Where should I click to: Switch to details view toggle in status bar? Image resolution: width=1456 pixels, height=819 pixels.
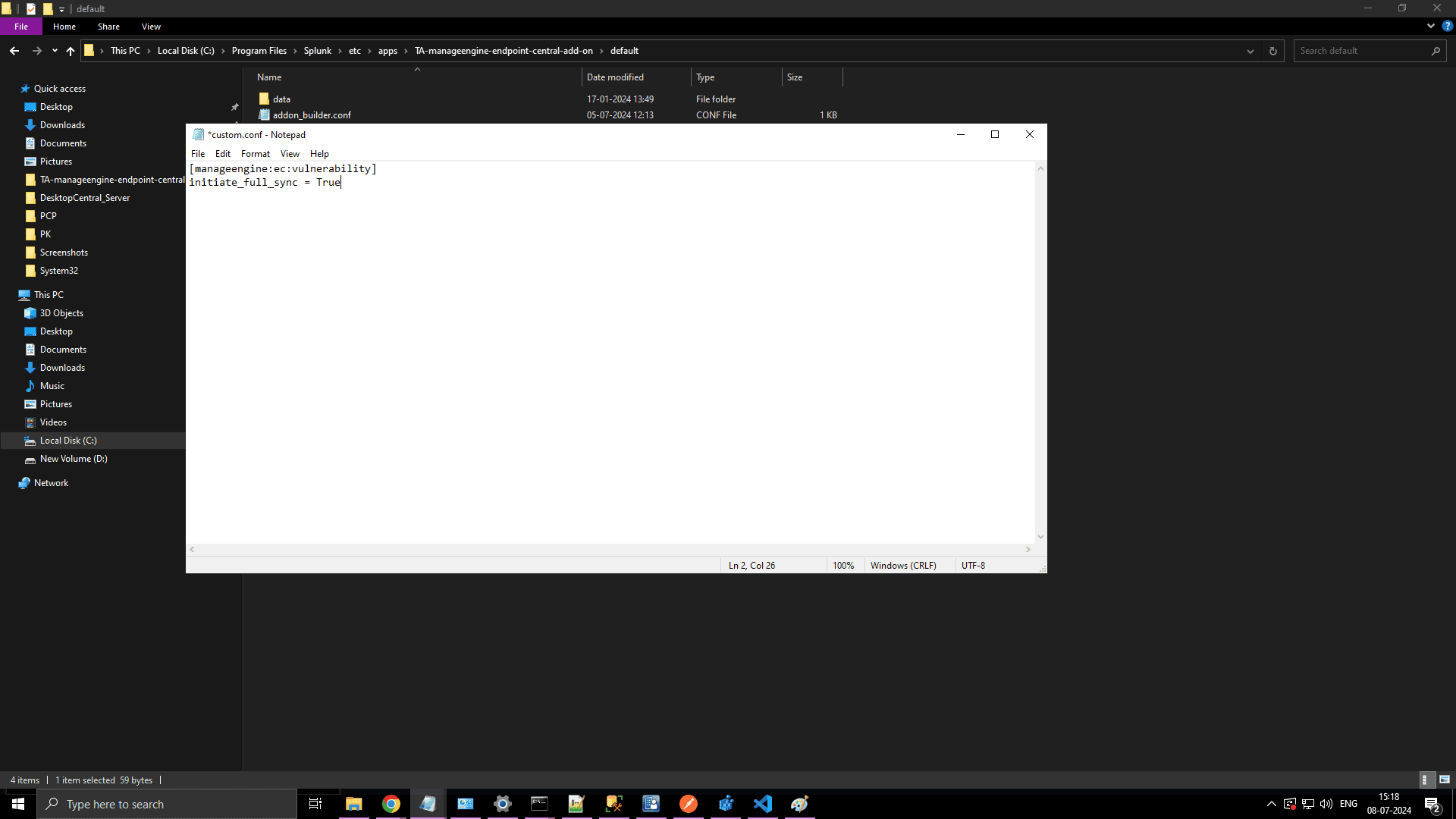tap(1426, 780)
